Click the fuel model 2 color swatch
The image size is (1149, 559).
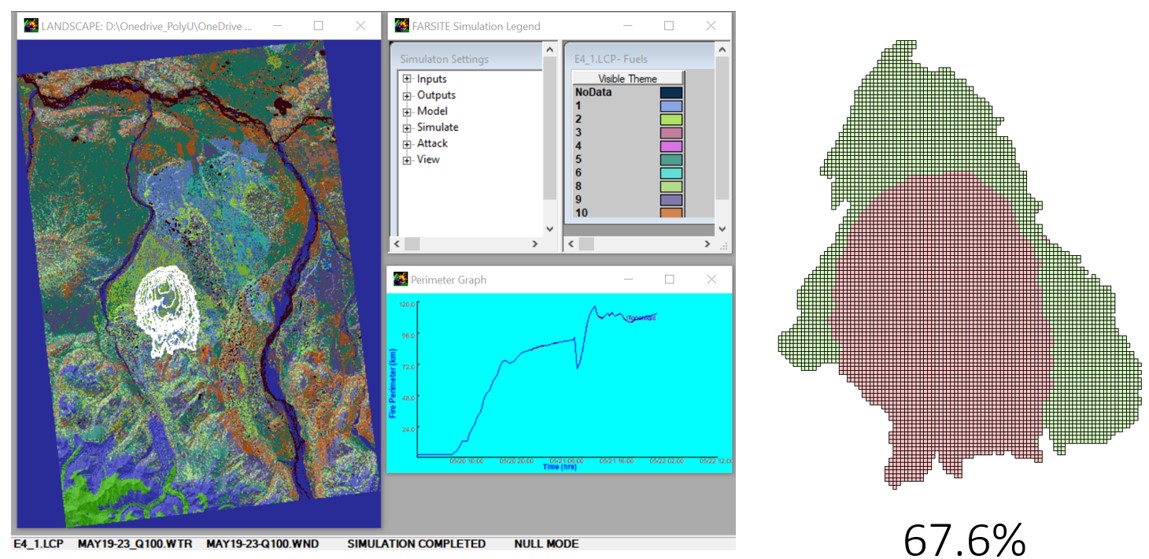pyautogui.click(x=671, y=119)
